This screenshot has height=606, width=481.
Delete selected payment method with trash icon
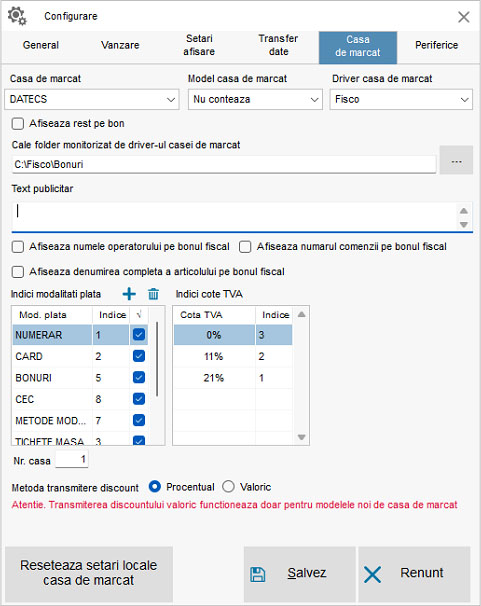tap(153, 294)
